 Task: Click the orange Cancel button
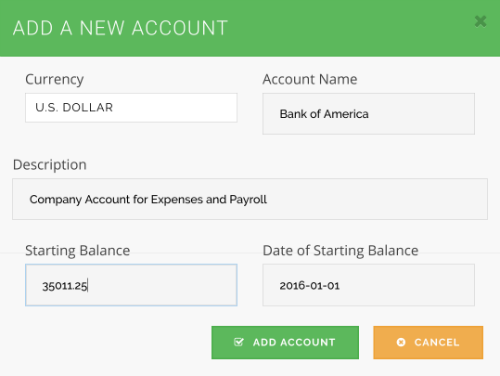[x=428, y=342]
